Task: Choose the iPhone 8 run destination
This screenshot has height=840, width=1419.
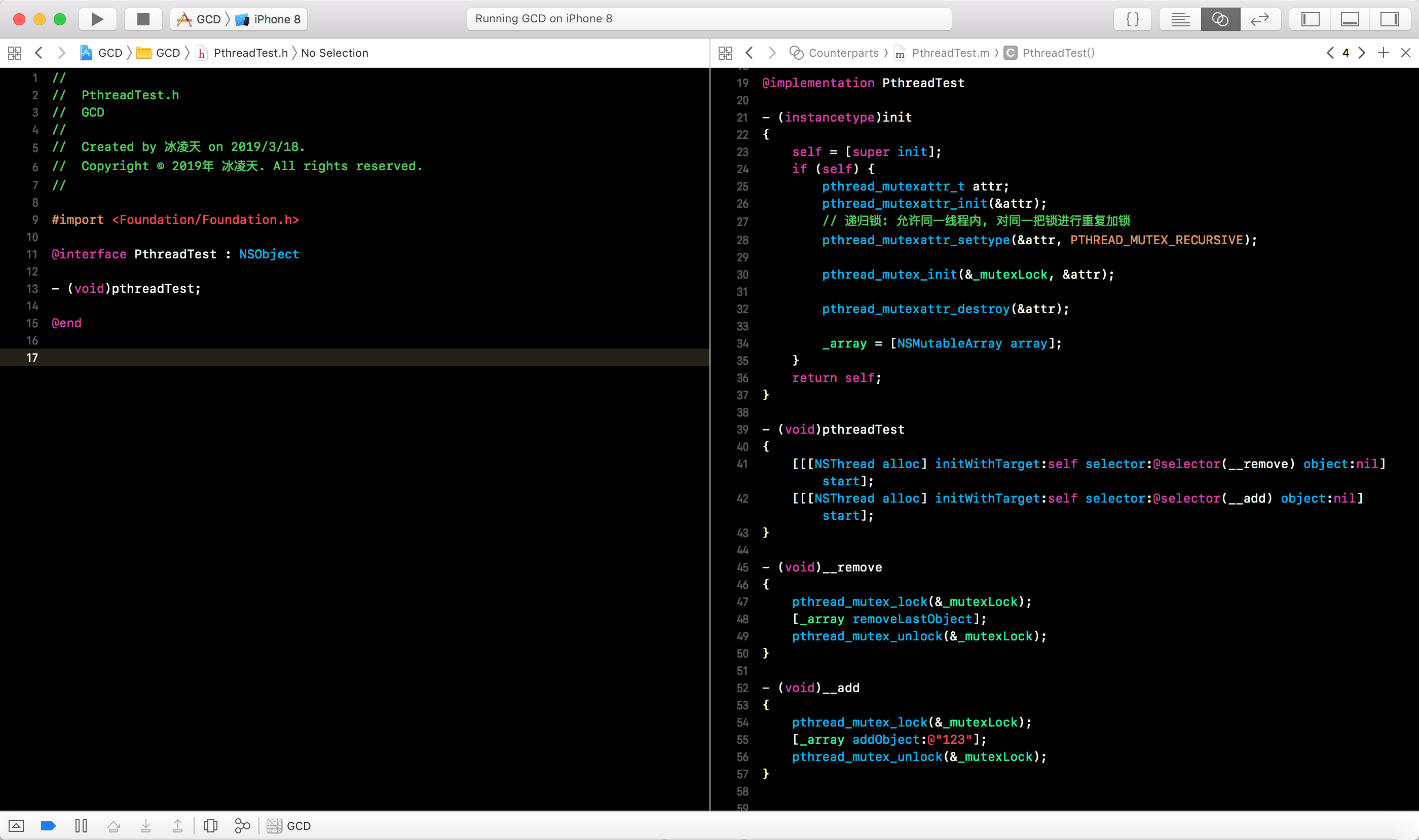Action: coord(269,19)
